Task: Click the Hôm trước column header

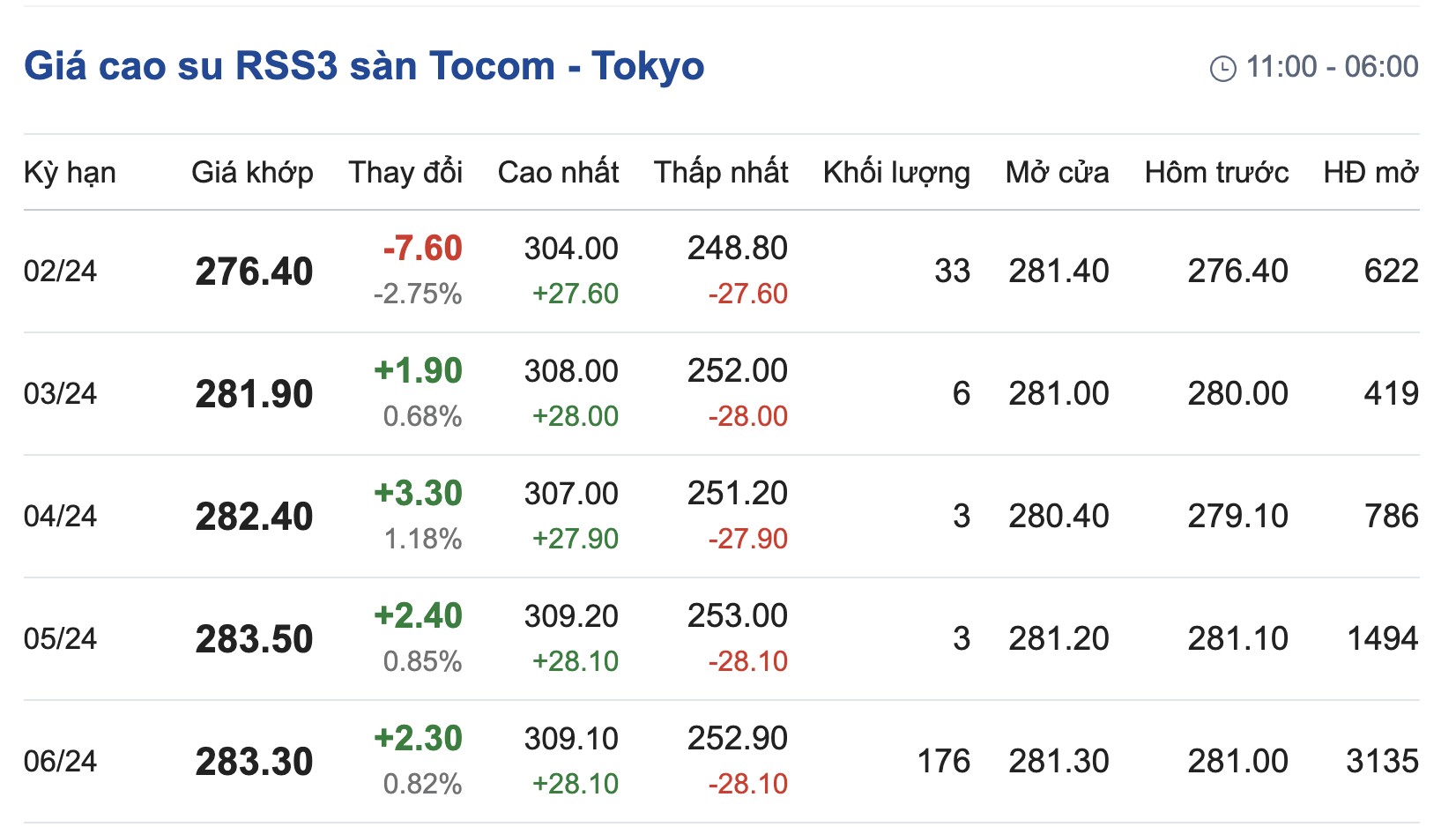Action: [1216, 172]
